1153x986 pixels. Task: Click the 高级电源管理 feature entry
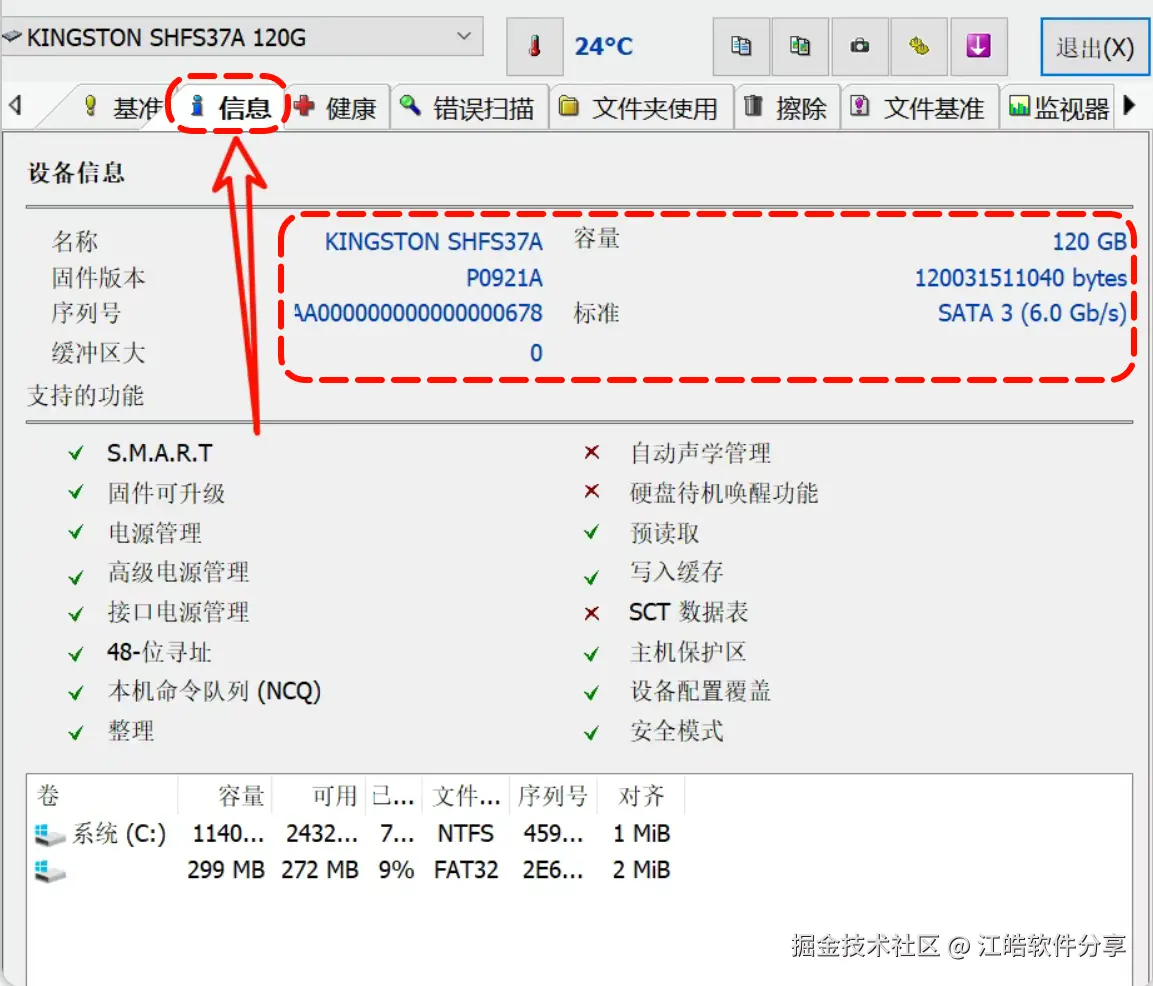(x=178, y=572)
